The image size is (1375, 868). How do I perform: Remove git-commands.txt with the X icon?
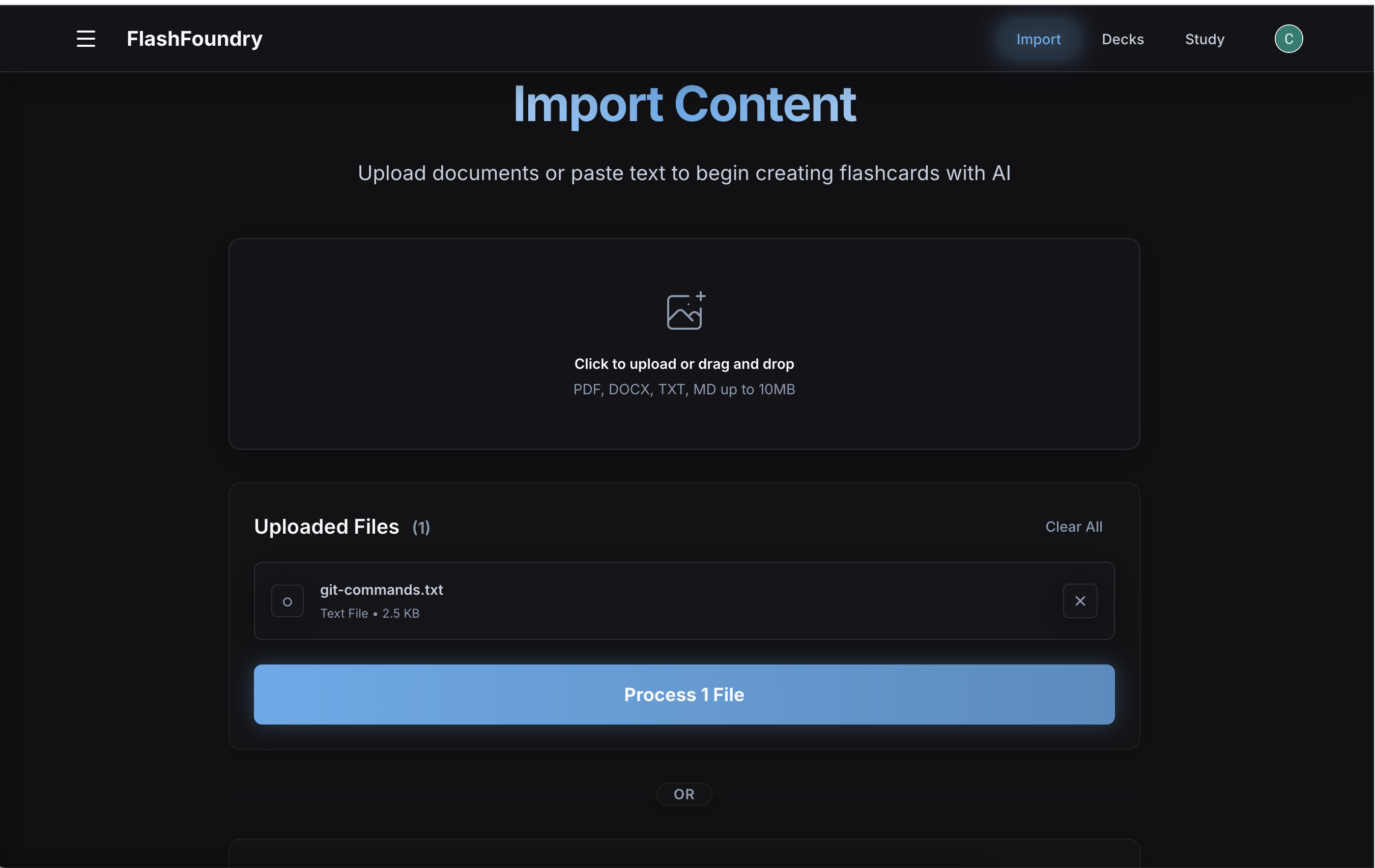click(x=1079, y=601)
